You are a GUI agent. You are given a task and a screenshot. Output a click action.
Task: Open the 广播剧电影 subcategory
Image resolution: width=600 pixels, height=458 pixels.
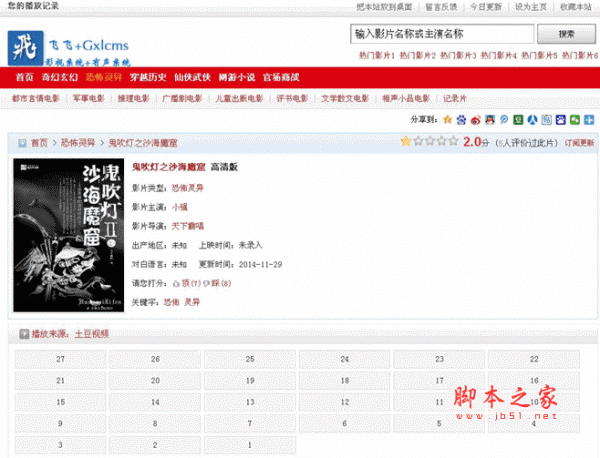pyautogui.click(x=182, y=98)
